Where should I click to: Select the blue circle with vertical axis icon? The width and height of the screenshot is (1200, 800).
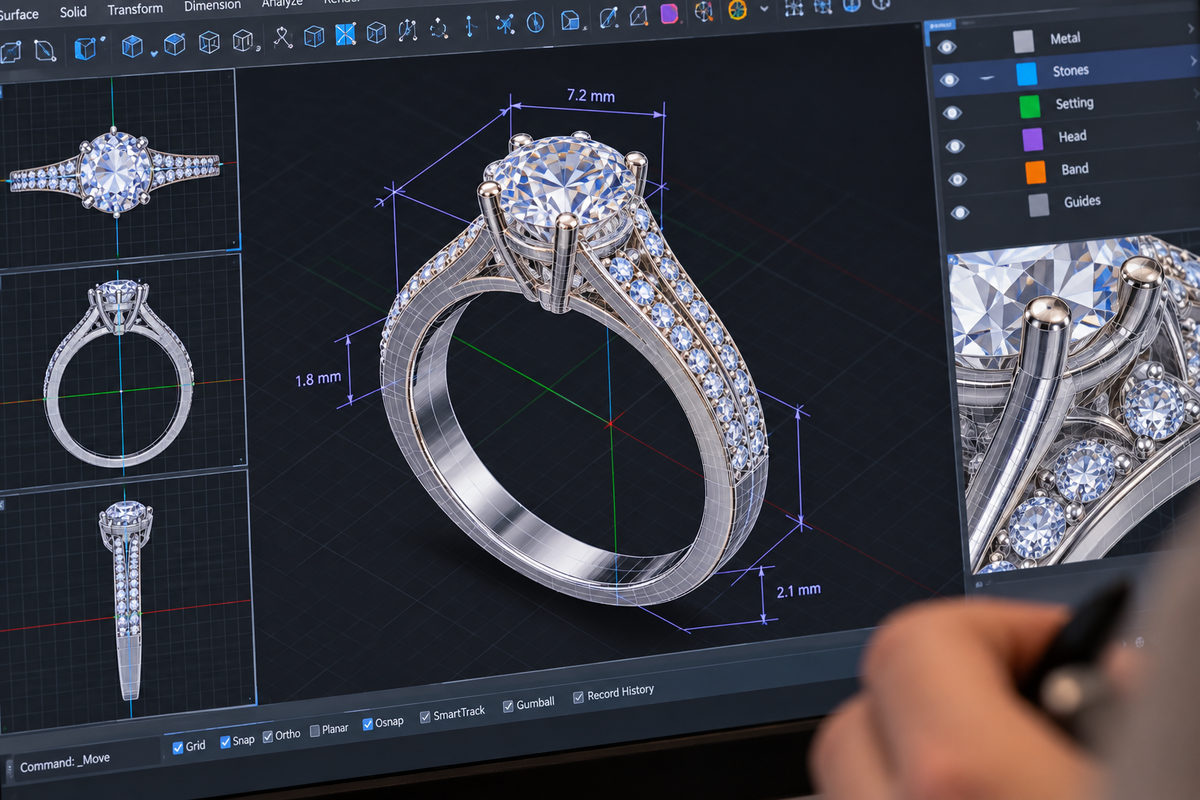[x=535, y=22]
